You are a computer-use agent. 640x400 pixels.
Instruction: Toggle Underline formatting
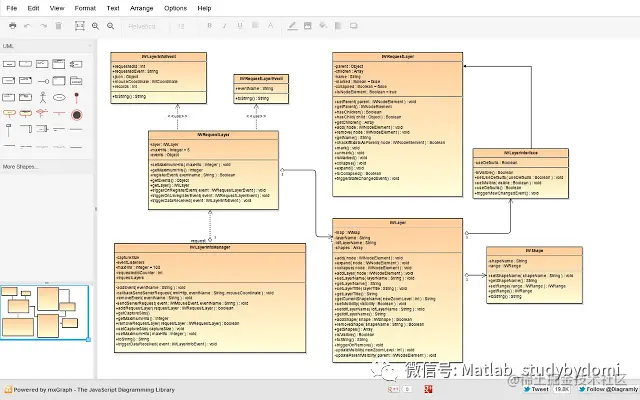click(x=240, y=25)
